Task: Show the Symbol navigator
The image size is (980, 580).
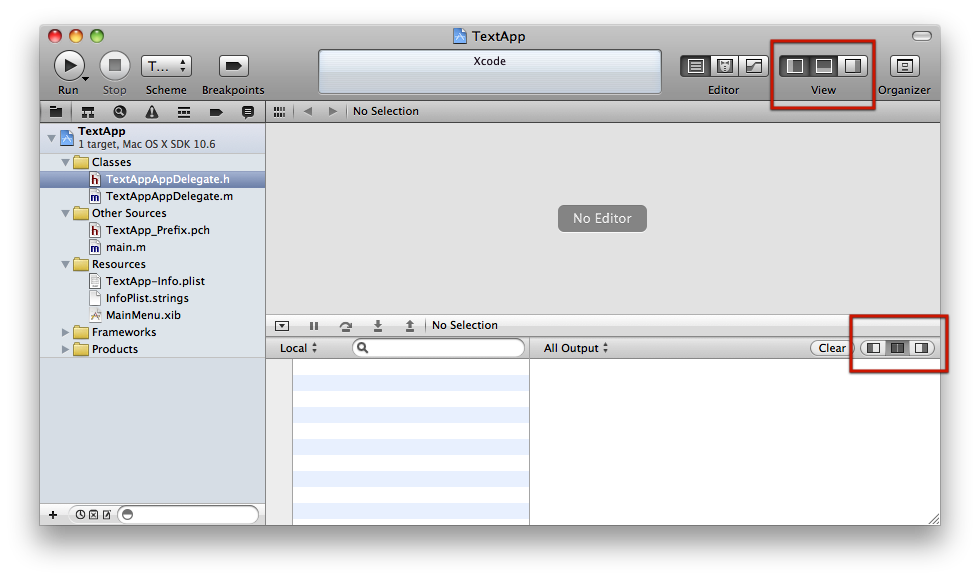Action: point(88,112)
